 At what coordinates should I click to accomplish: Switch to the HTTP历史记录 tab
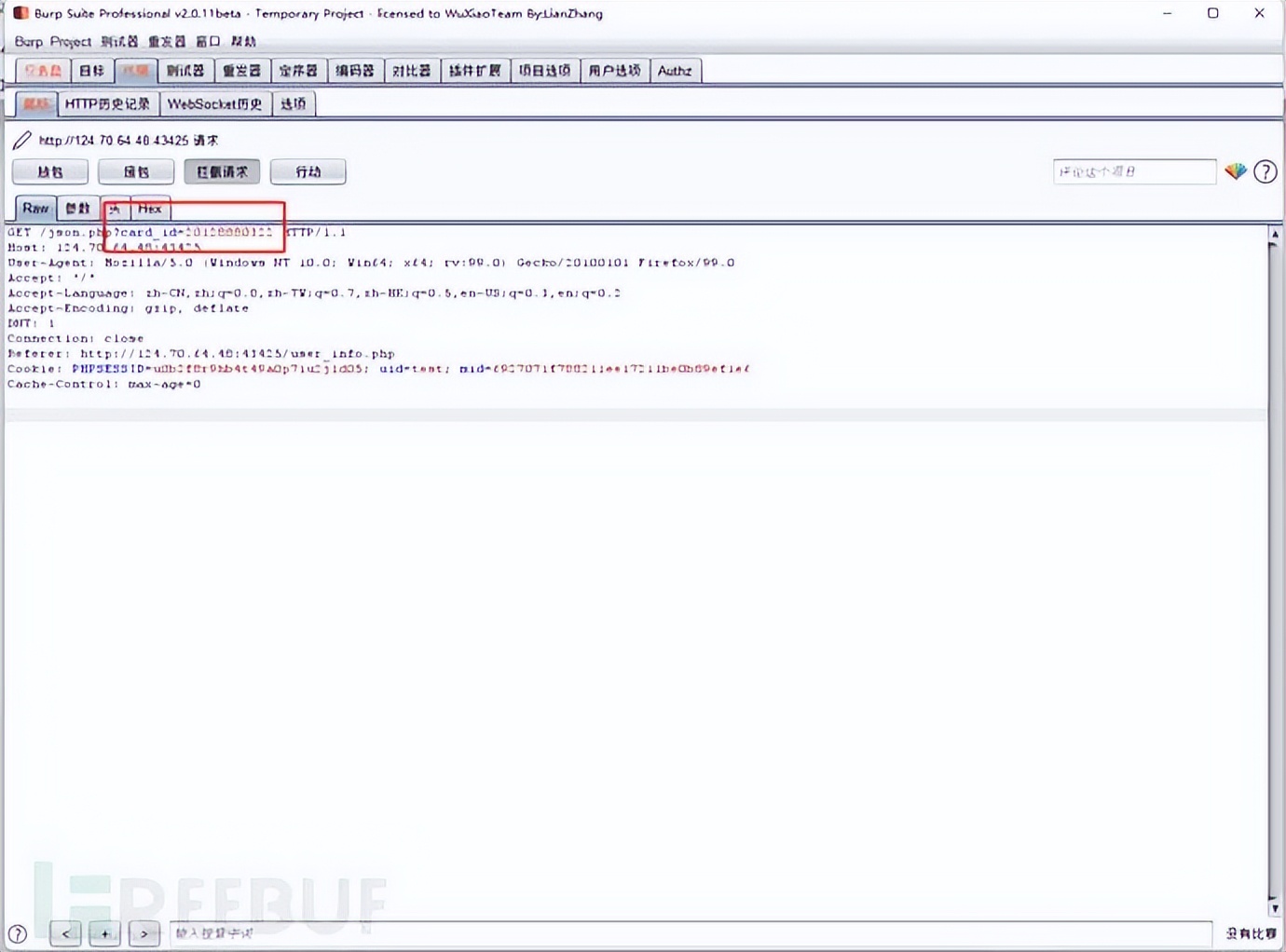click(x=105, y=103)
